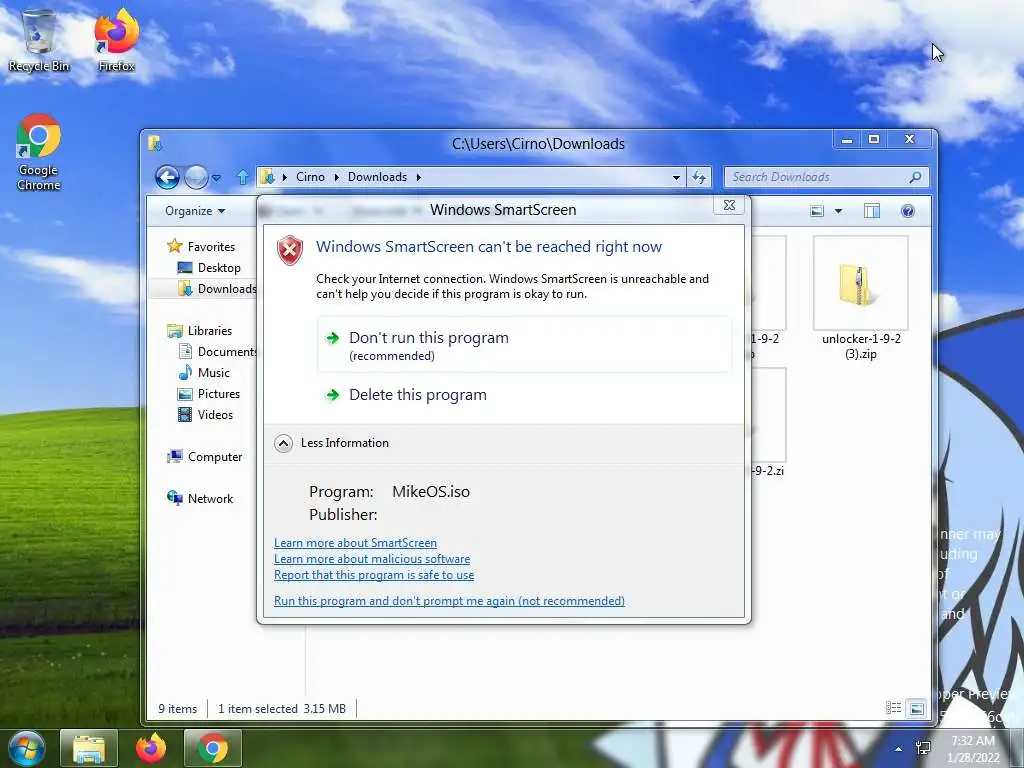This screenshot has width=1024, height=768.
Task: Maximize the Downloads Explorer window
Action: tap(874, 139)
